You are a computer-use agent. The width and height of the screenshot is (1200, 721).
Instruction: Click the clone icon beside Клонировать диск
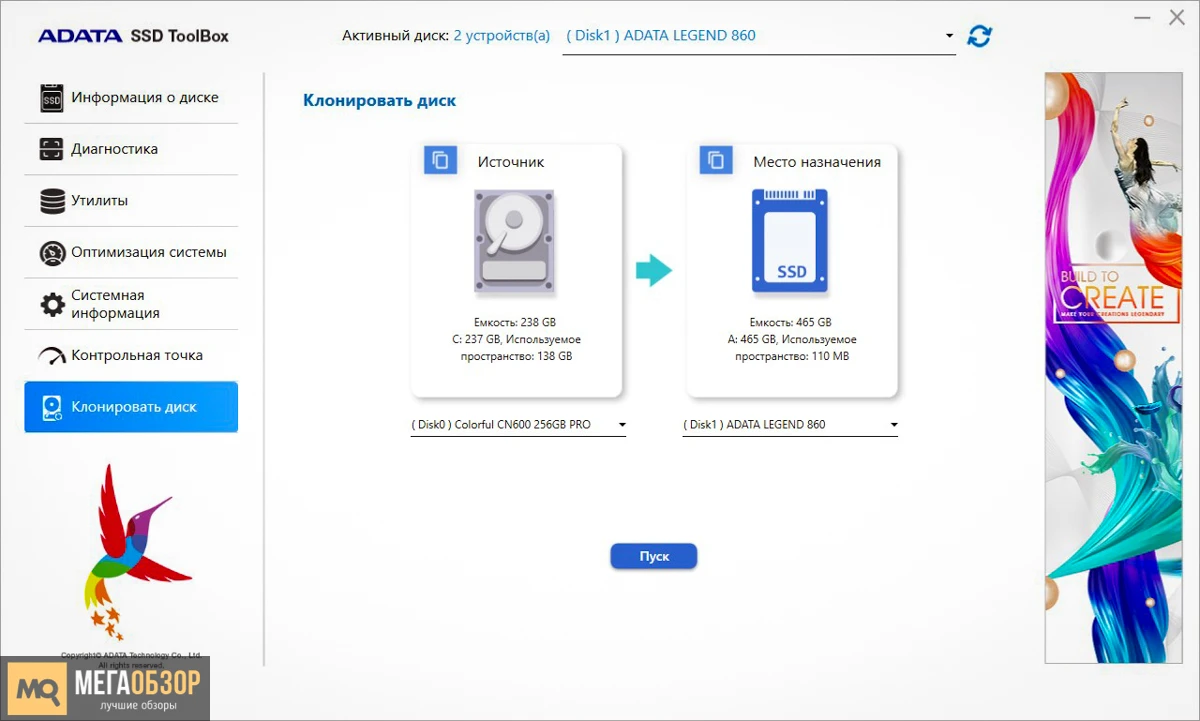(x=52, y=407)
